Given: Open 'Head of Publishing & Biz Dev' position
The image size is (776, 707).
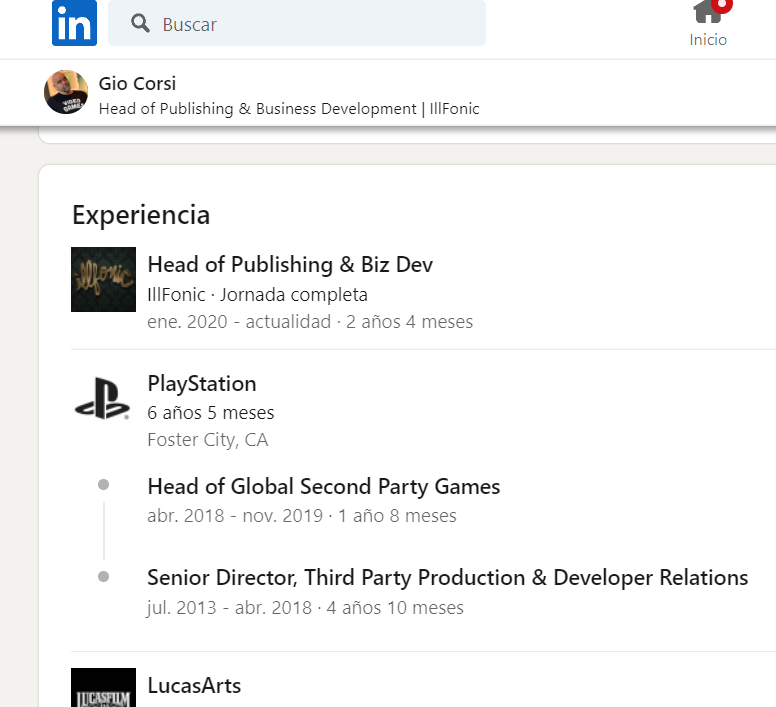Looking at the screenshot, I should pos(291,265).
